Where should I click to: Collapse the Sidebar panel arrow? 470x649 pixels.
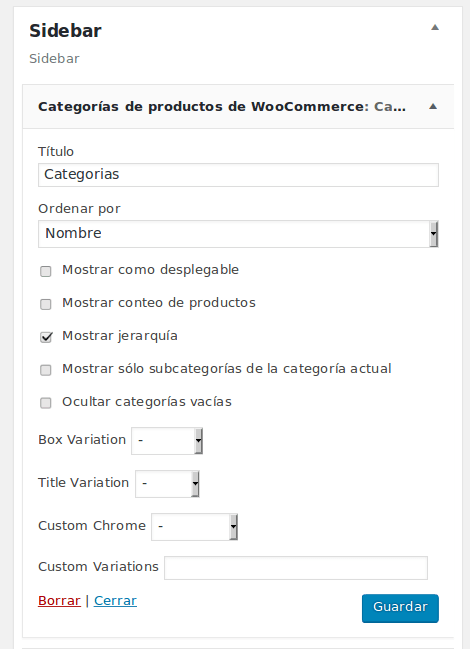(434, 28)
